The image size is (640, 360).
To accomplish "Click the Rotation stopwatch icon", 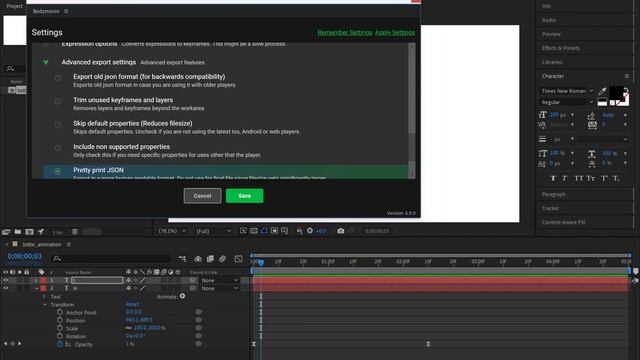I will coord(60,336).
